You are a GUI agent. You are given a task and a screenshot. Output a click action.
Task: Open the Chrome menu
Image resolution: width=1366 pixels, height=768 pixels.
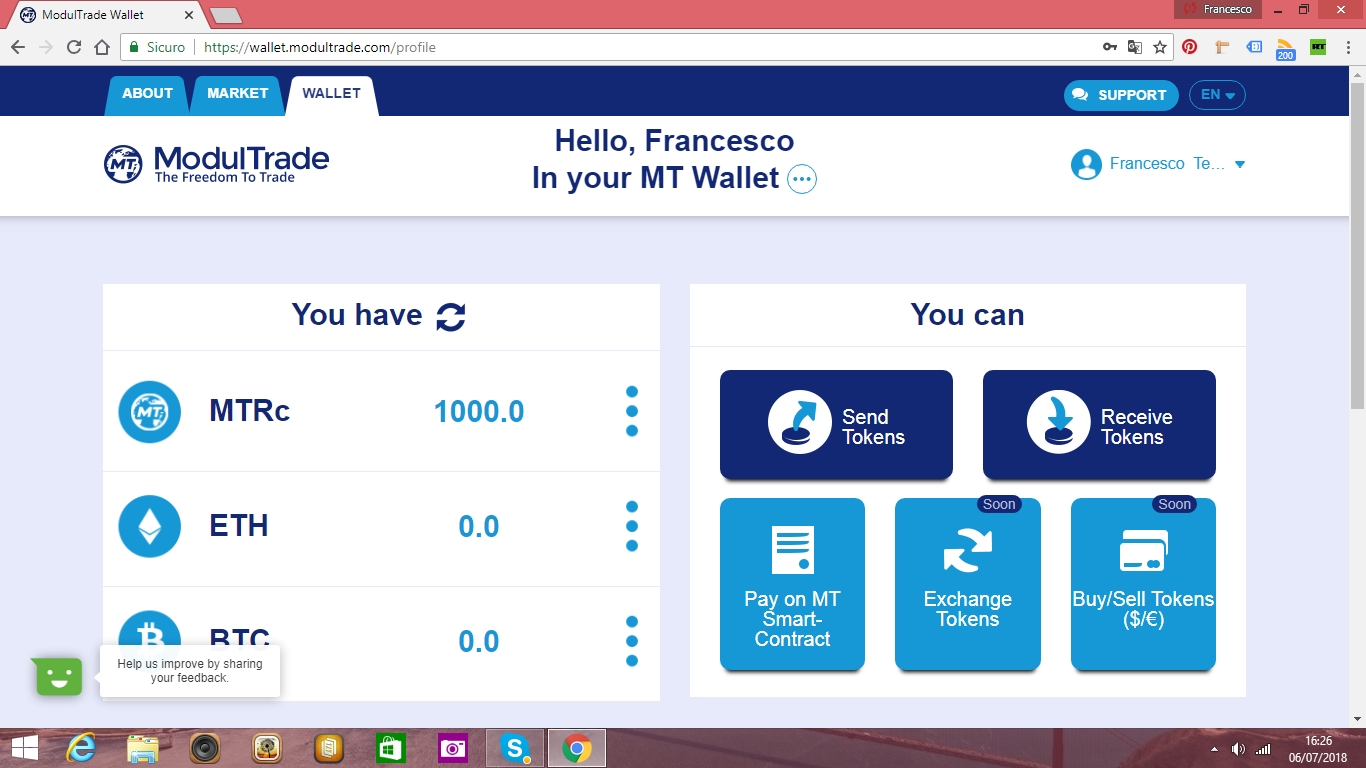[1348, 47]
